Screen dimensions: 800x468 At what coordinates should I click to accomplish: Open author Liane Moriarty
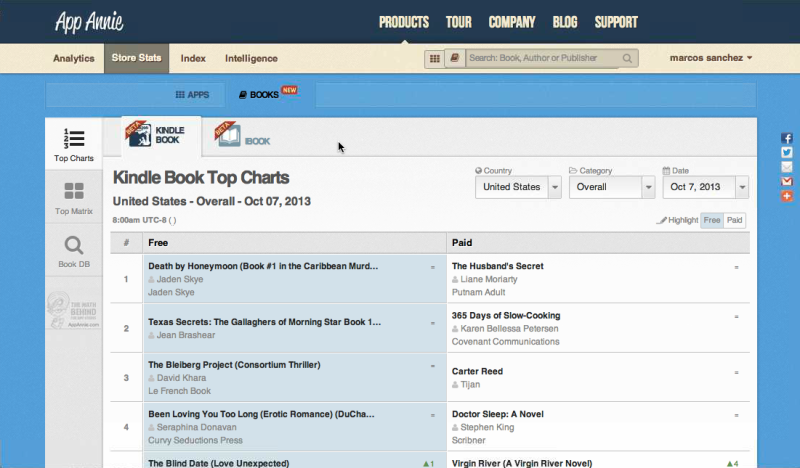489,279
